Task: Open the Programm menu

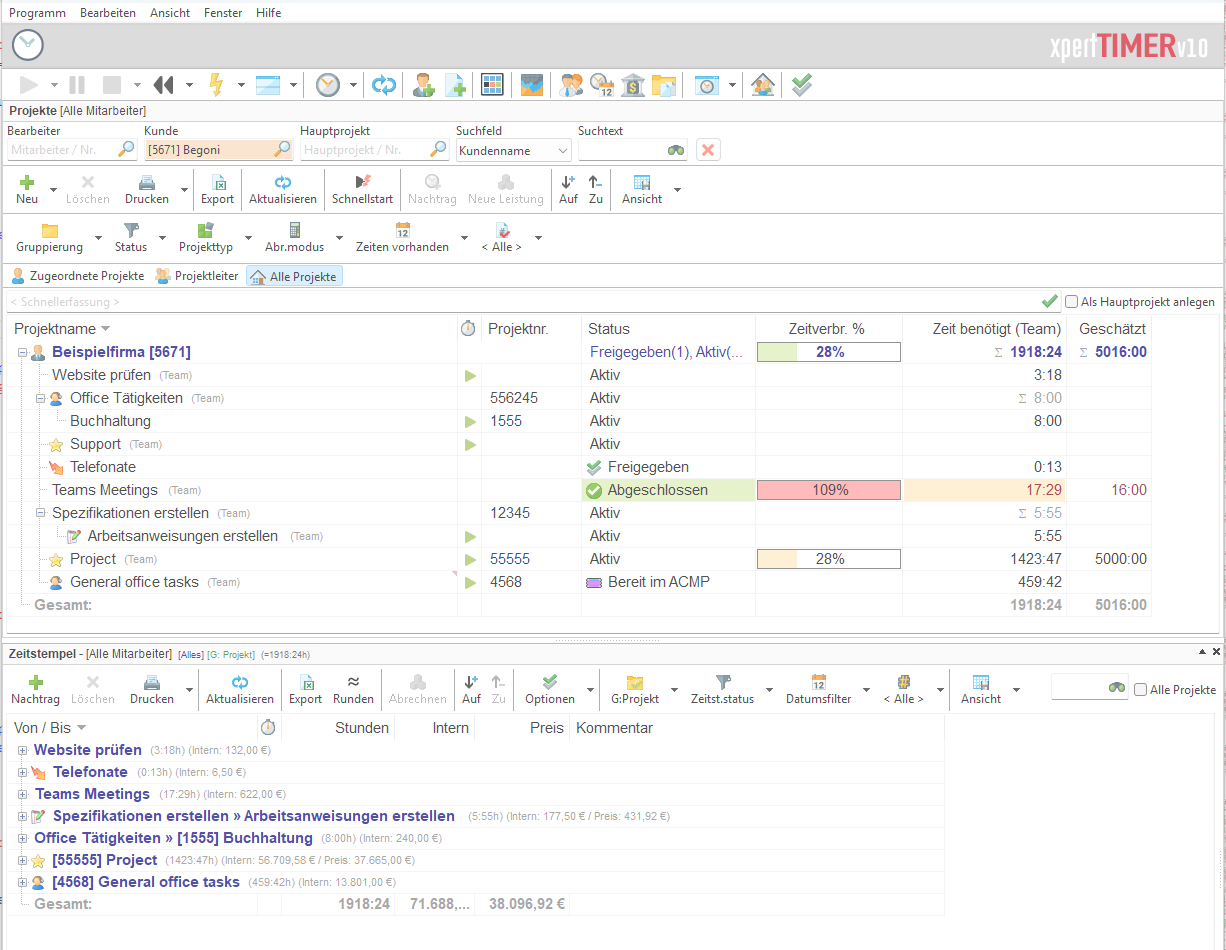Action: (38, 13)
